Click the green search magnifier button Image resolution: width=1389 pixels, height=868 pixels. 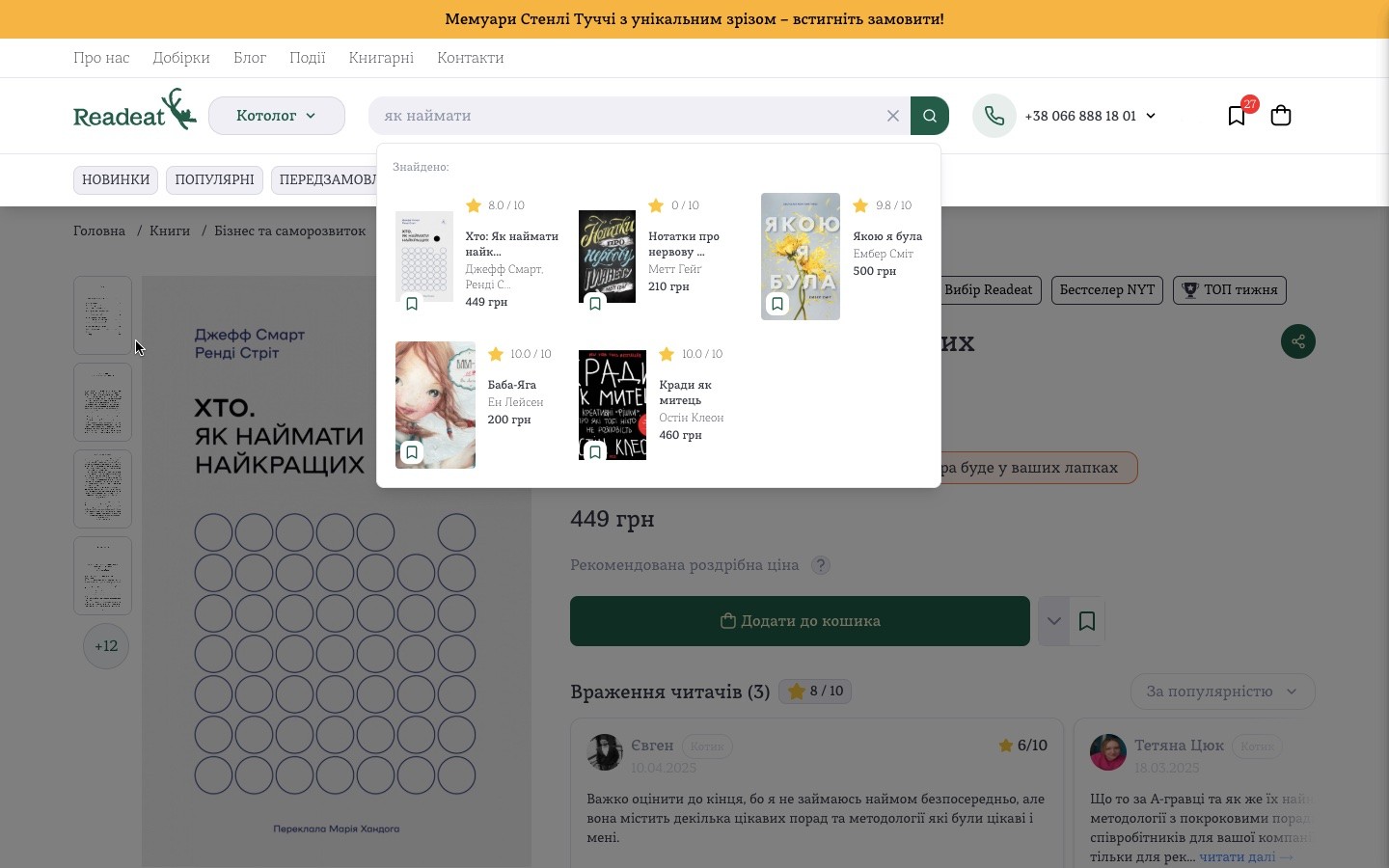coord(930,116)
